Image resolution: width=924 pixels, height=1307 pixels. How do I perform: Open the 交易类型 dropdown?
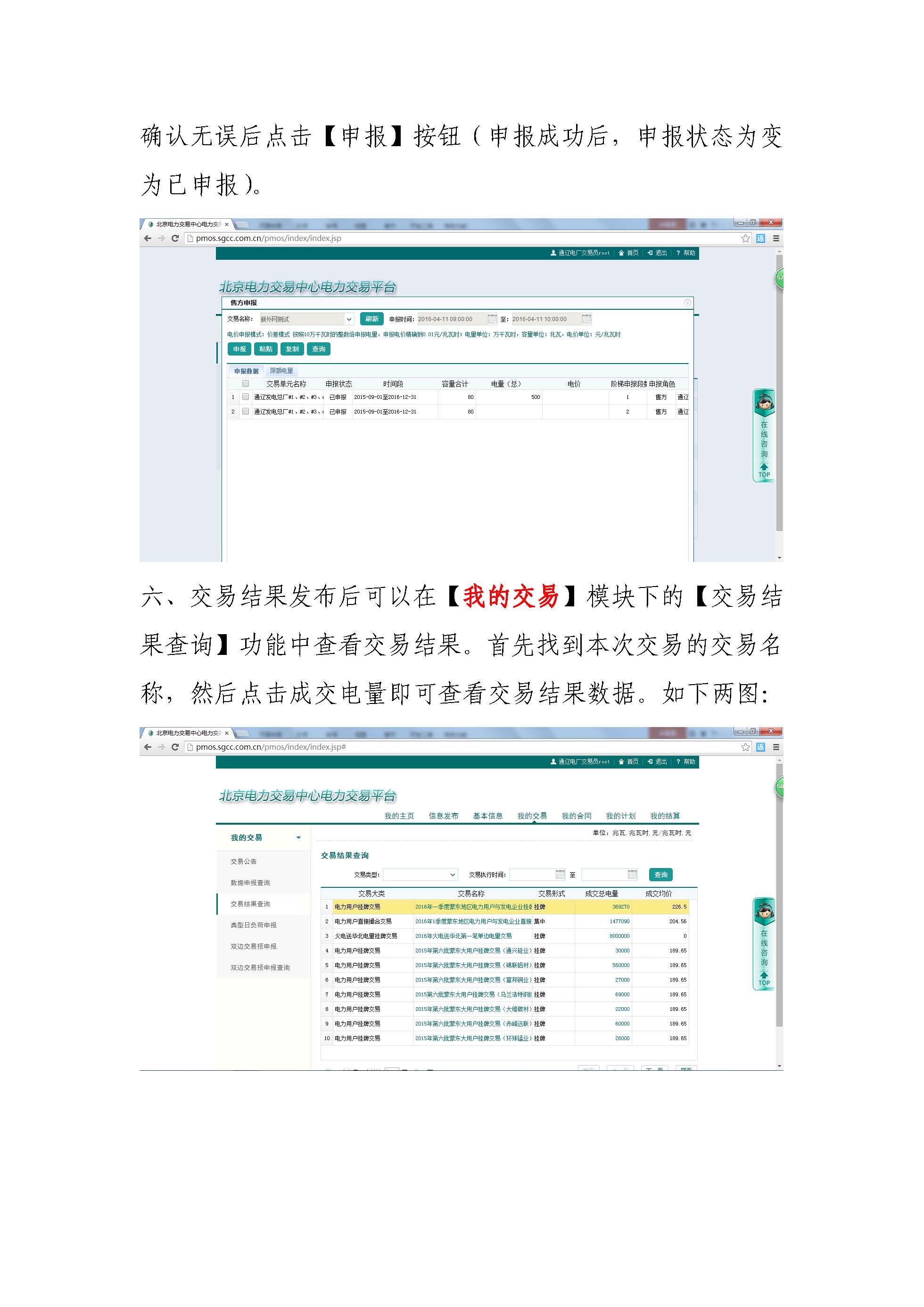coord(421,874)
